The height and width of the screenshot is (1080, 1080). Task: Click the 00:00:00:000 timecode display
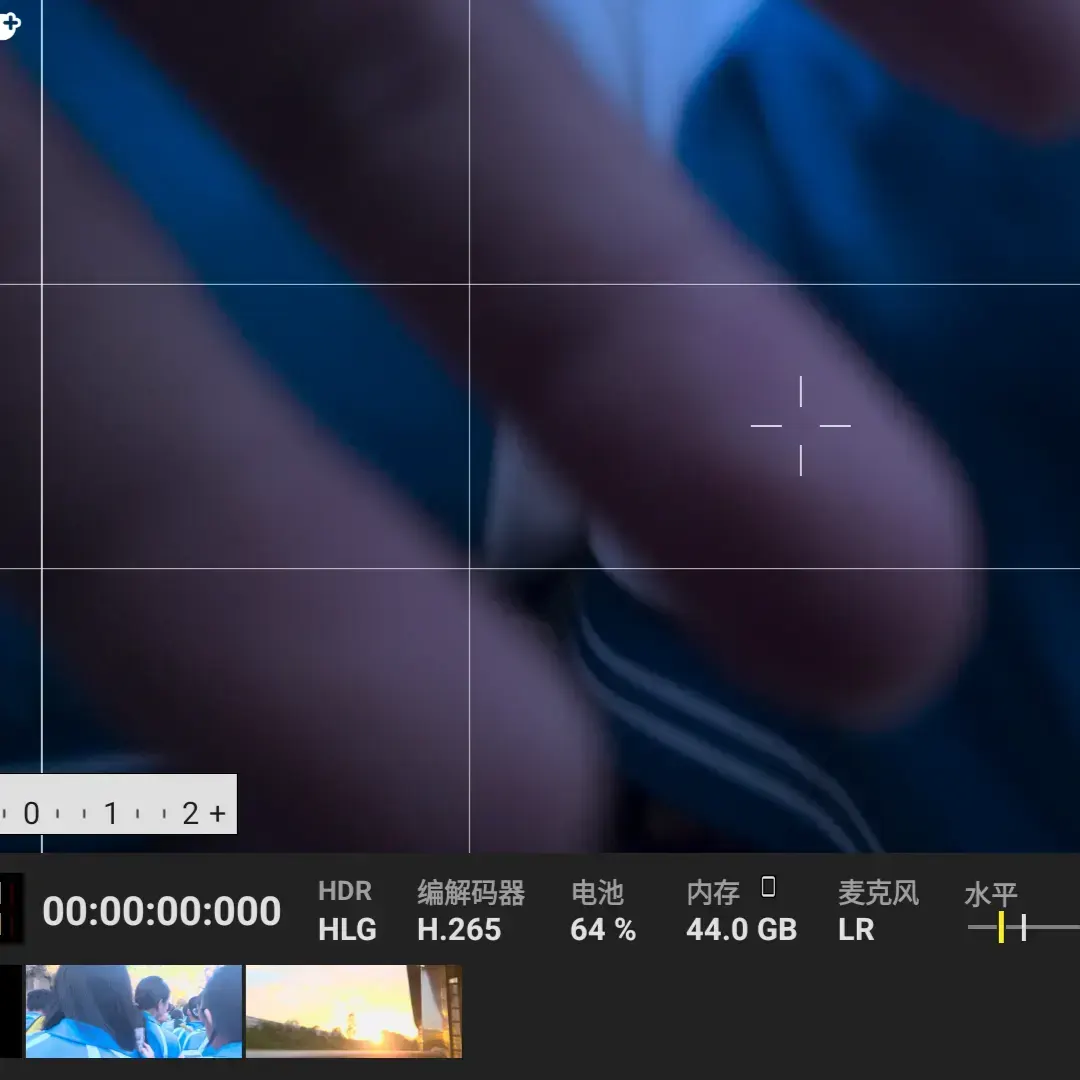click(x=162, y=911)
